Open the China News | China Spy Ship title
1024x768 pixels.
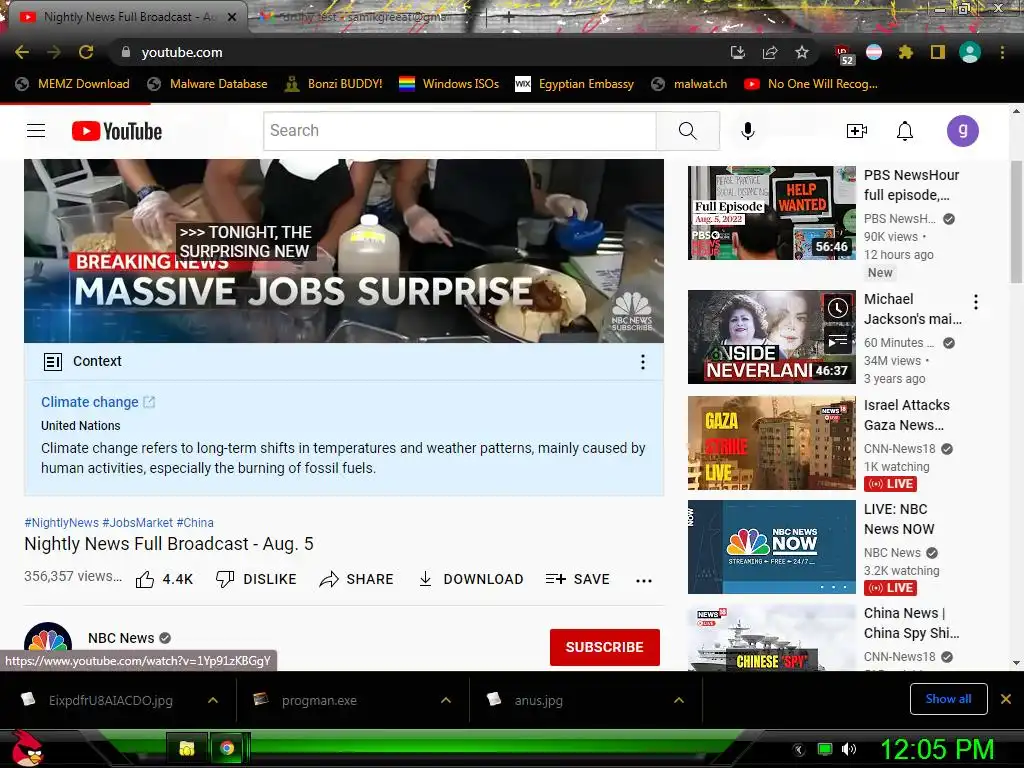coord(912,623)
